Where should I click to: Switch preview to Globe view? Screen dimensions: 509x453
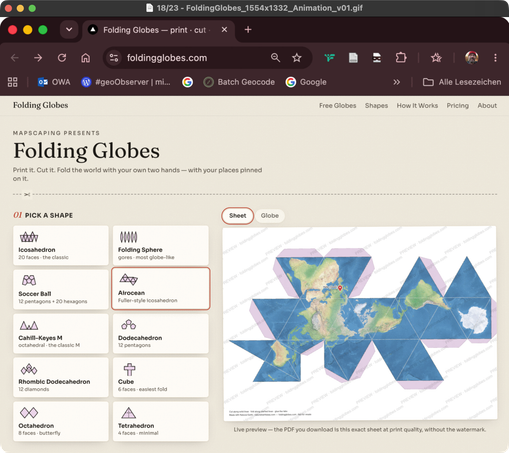pyautogui.click(x=270, y=216)
